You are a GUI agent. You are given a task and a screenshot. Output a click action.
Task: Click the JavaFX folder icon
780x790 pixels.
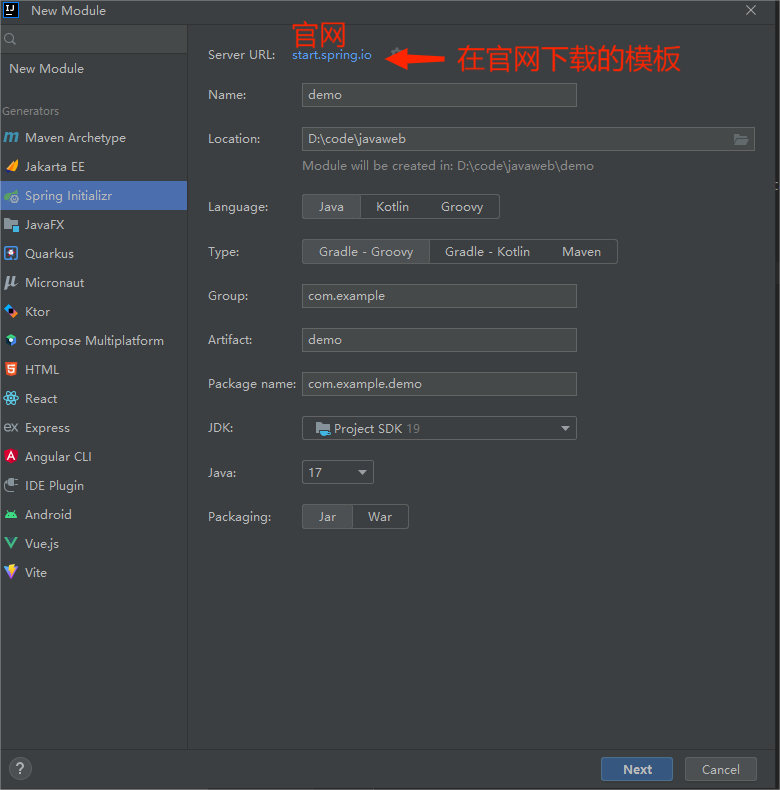point(11,224)
